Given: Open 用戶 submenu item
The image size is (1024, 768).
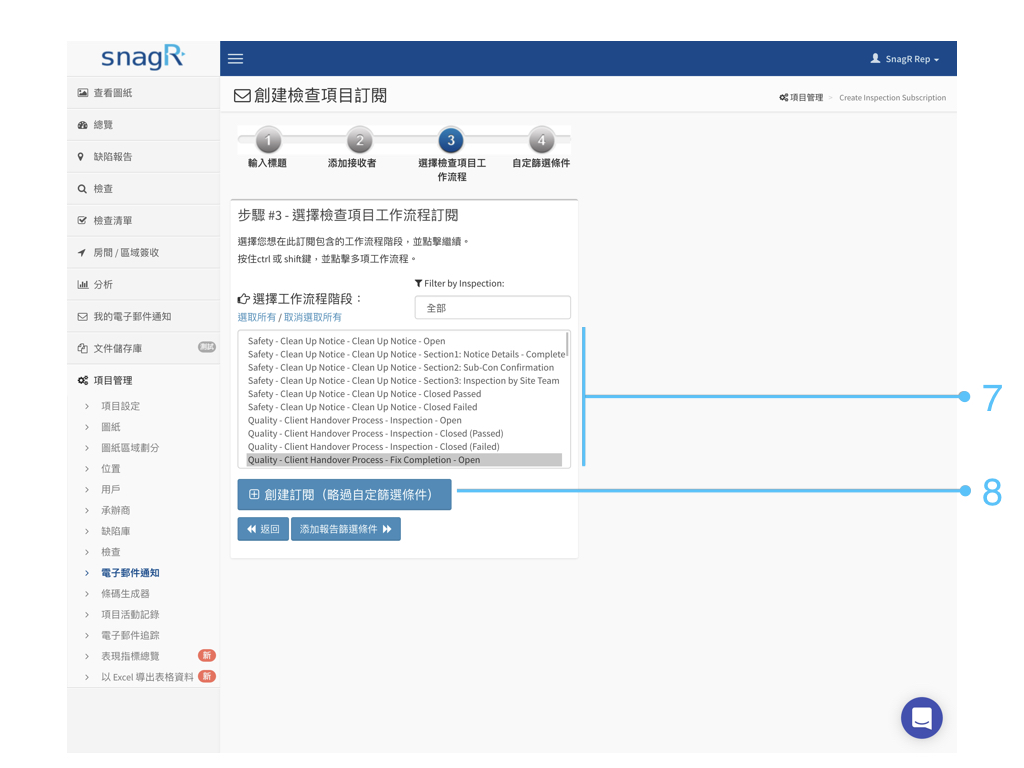Looking at the screenshot, I should [110, 490].
